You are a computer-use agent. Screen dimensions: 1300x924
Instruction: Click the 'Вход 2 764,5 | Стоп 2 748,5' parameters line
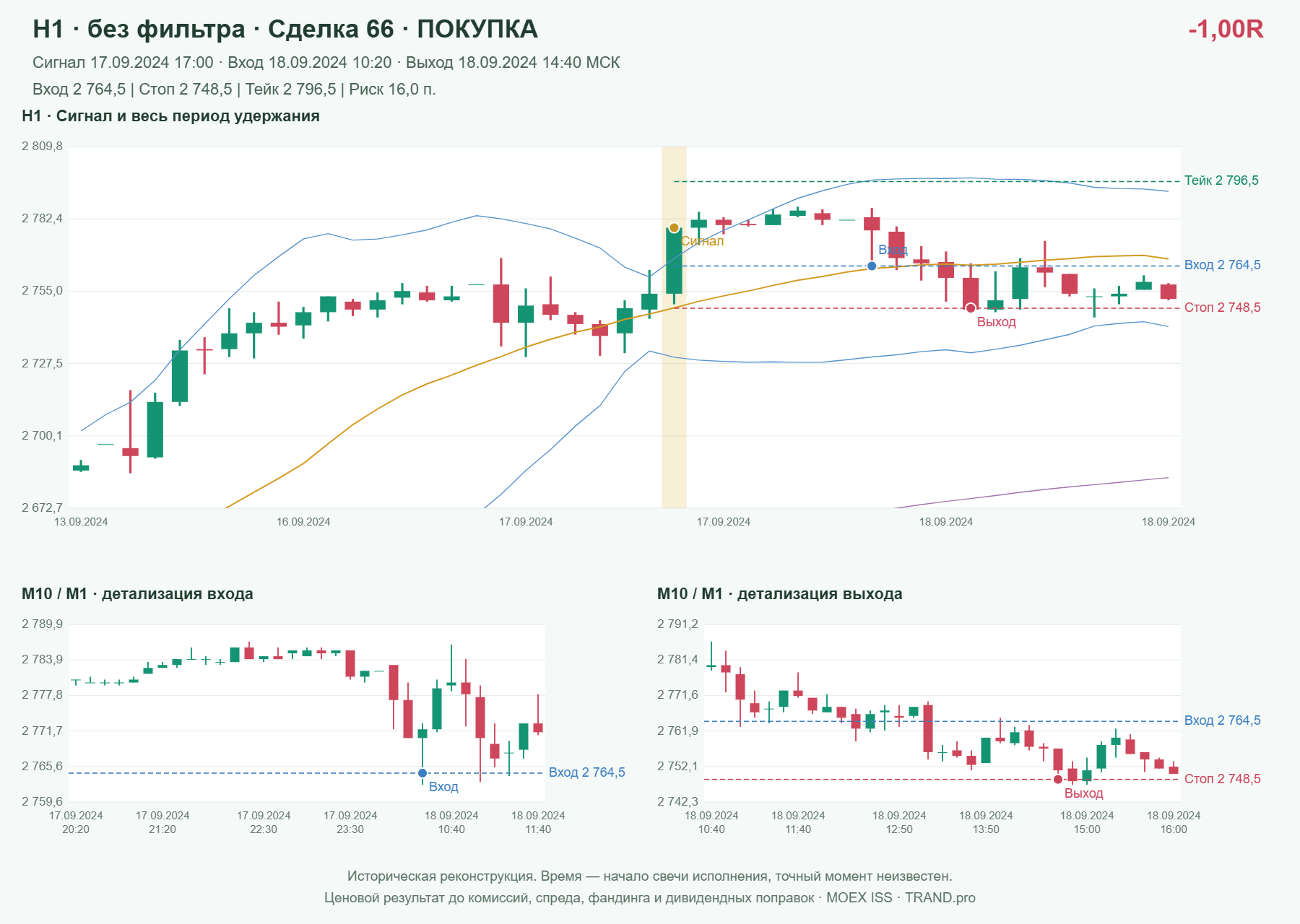click(234, 90)
